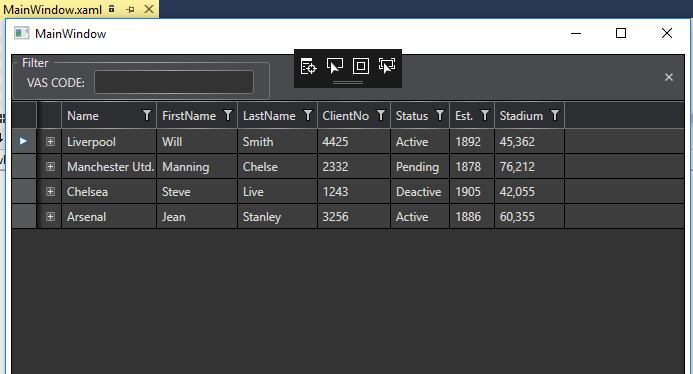Expand the Manchester Utd. row details
The height and width of the screenshot is (374, 693).
[x=50, y=167]
